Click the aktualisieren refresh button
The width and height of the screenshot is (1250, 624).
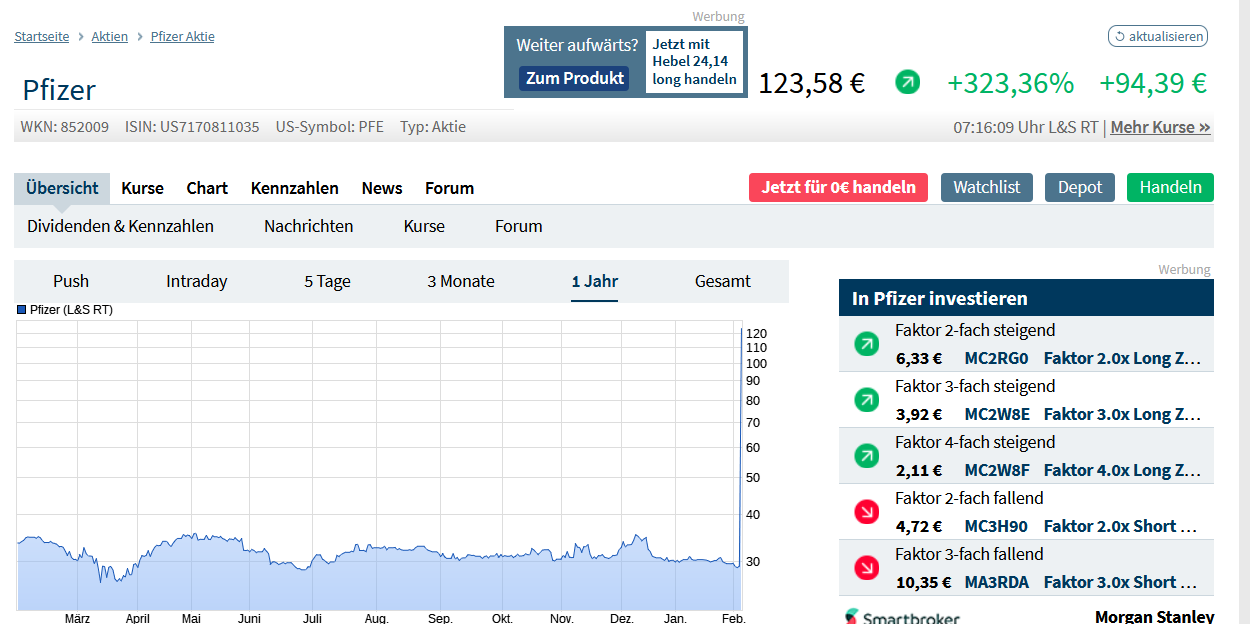[x=1158, y=37]
